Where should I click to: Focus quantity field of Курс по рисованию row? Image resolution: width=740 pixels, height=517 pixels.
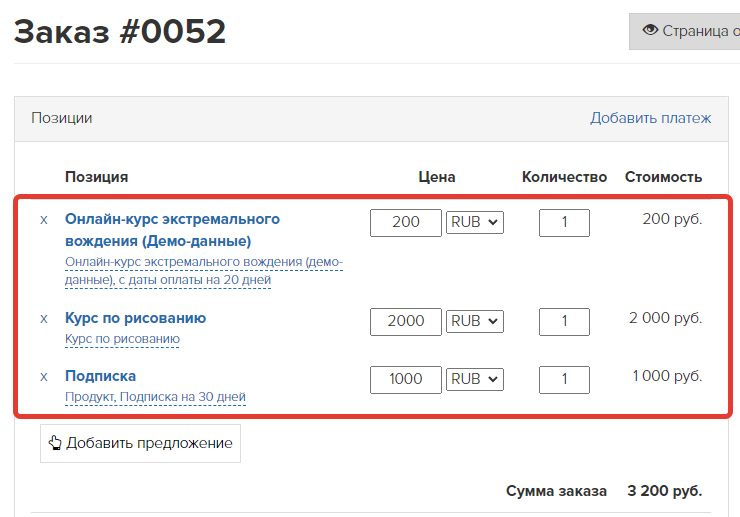(564, 322)
